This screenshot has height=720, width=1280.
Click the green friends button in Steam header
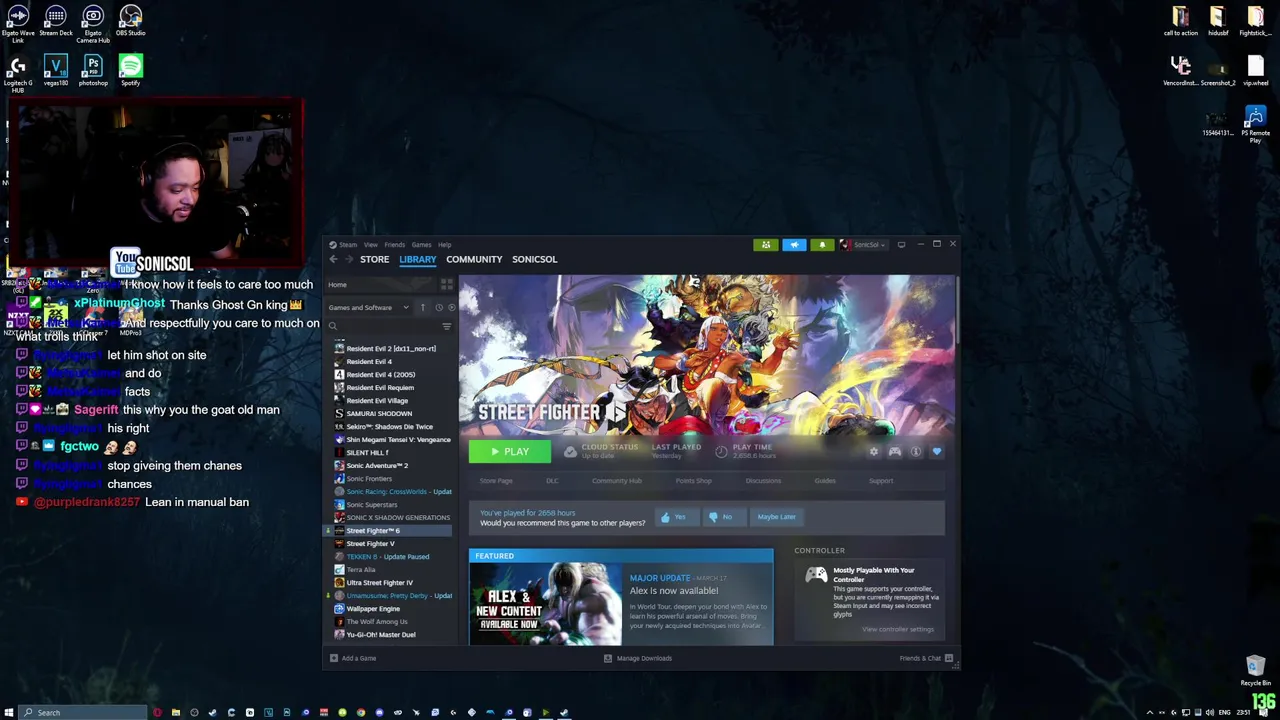766,244
